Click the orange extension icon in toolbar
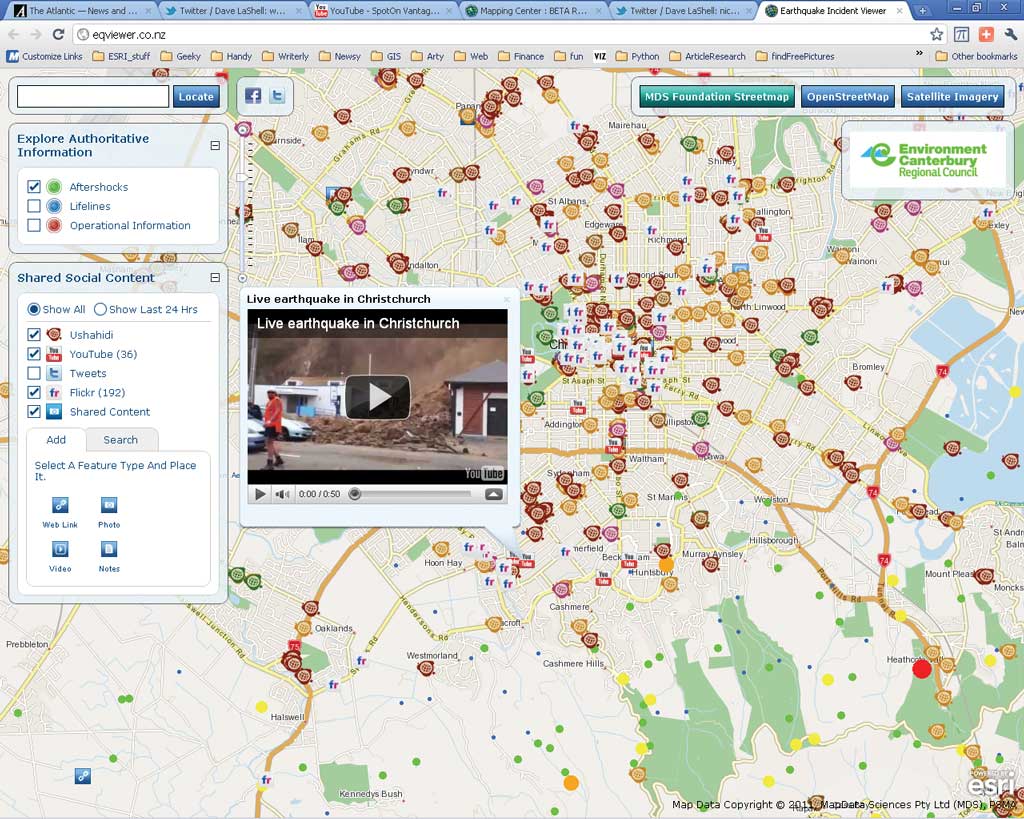 [985, 34]
